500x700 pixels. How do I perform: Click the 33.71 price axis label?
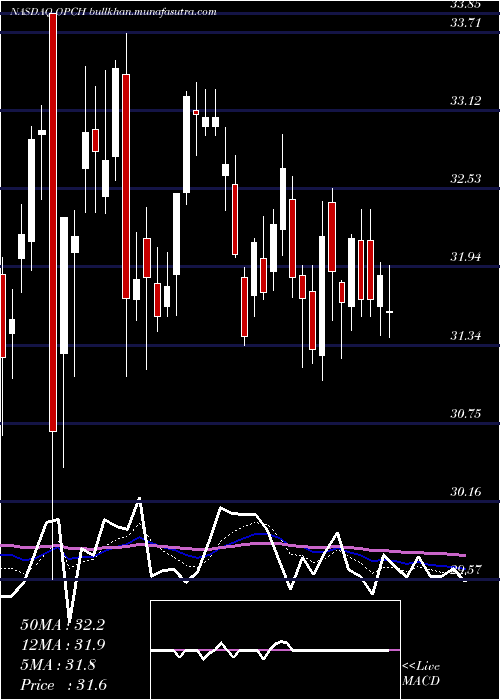(465, 23)
